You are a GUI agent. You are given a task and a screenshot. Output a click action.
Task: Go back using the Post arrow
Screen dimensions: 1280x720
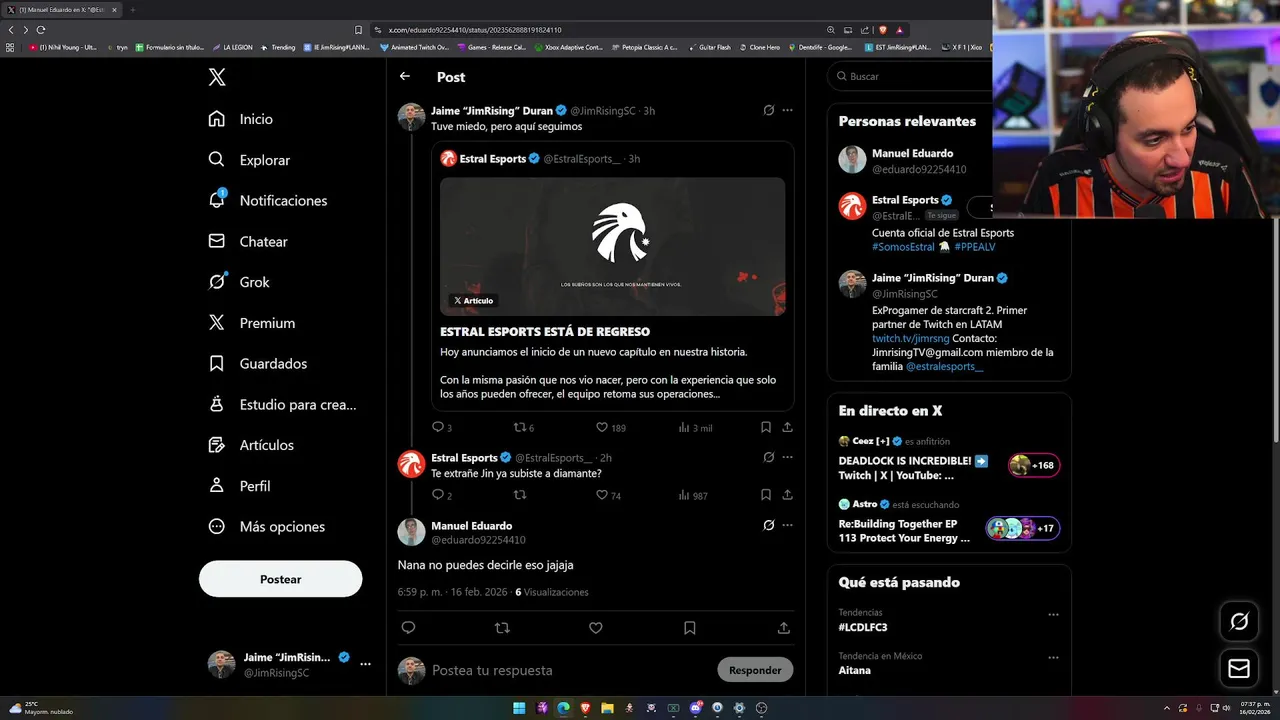click(404, 76)
